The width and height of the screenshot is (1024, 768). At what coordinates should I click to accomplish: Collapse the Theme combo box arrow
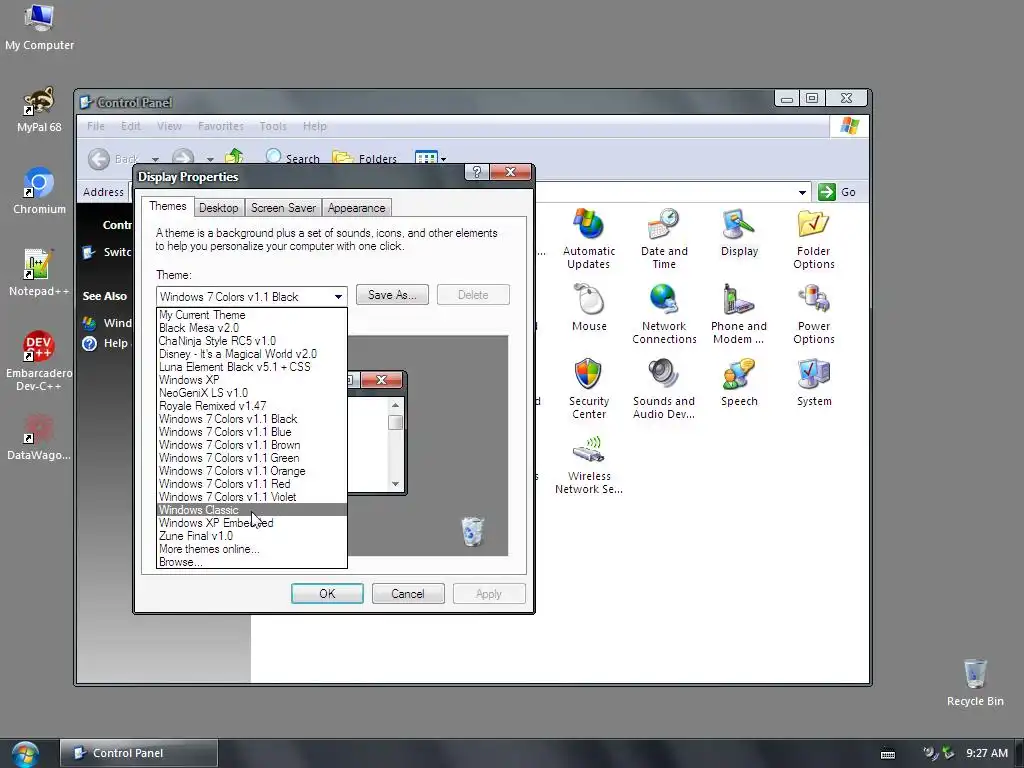pos(338,296)
